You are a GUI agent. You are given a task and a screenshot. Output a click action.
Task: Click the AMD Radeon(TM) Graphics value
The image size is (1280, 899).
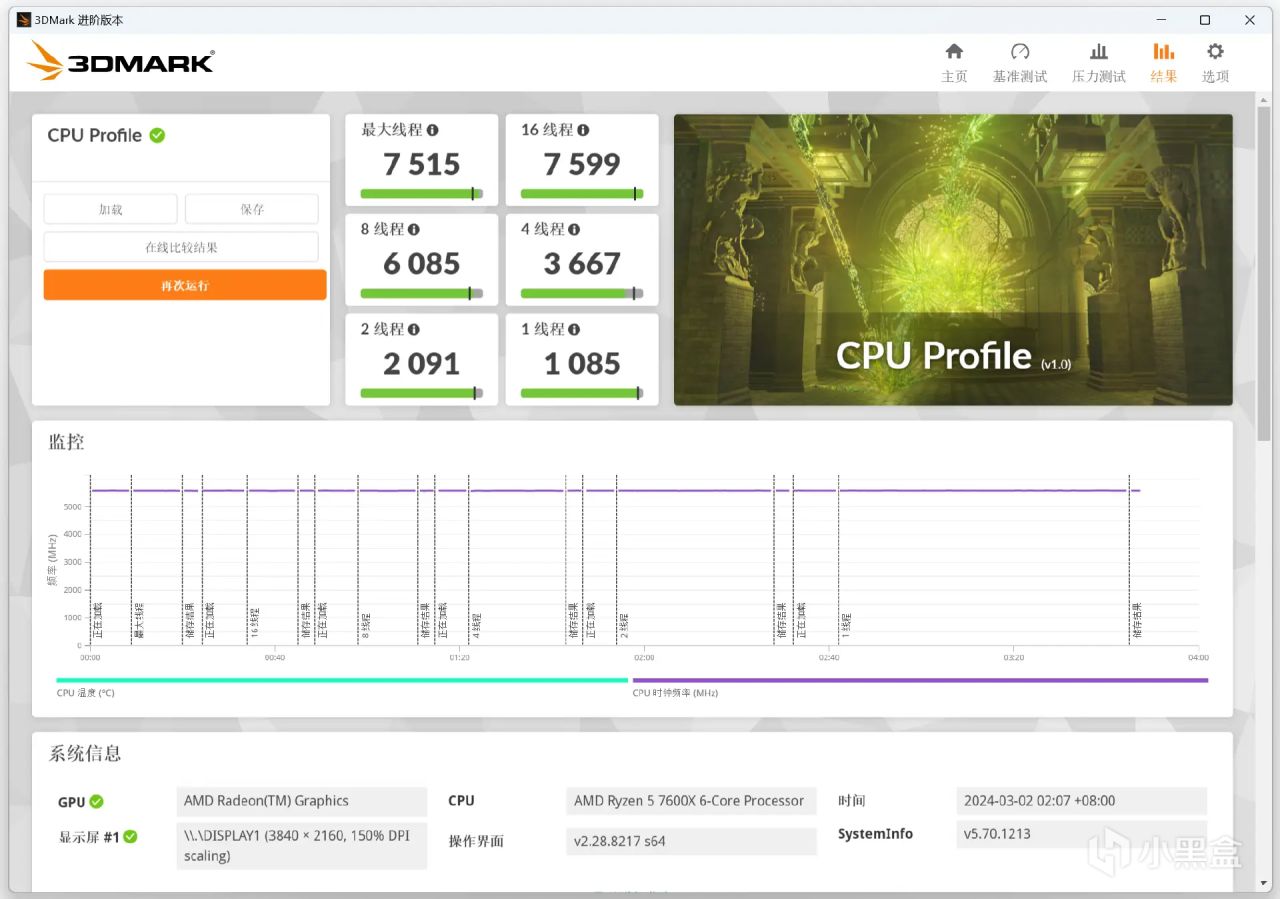coord(302,801)
